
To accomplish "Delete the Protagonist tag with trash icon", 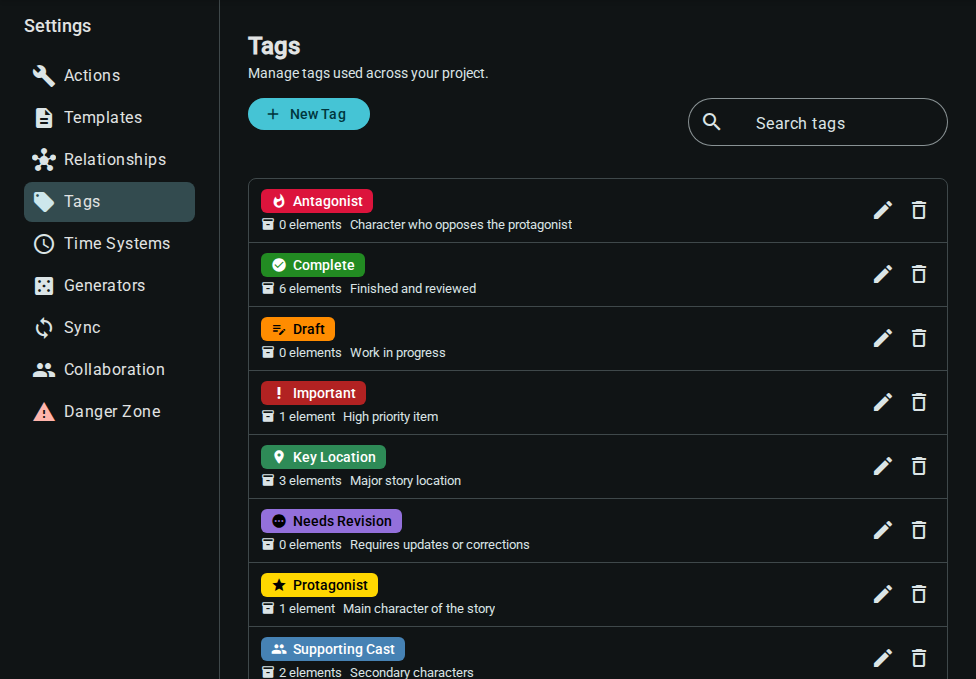I will 919,594.
